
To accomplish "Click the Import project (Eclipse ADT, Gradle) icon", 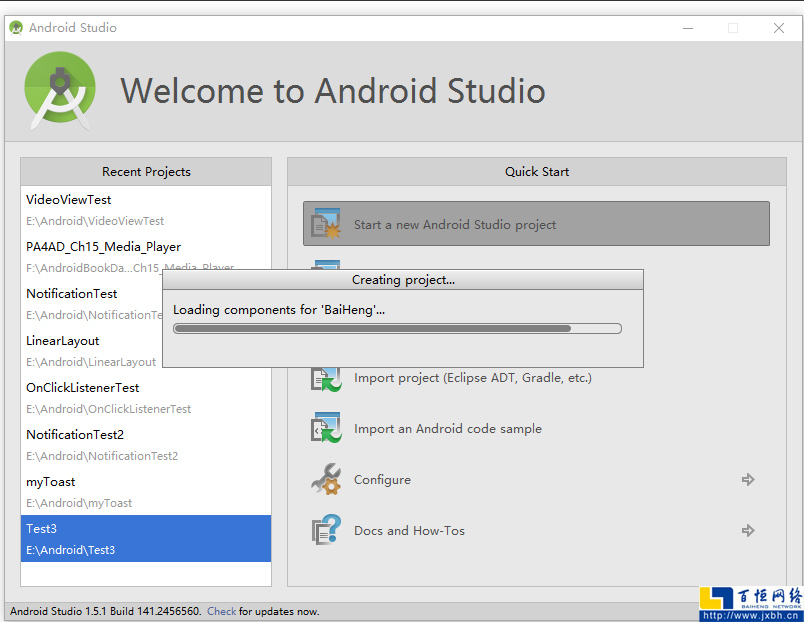I will [x=327, y=377].
